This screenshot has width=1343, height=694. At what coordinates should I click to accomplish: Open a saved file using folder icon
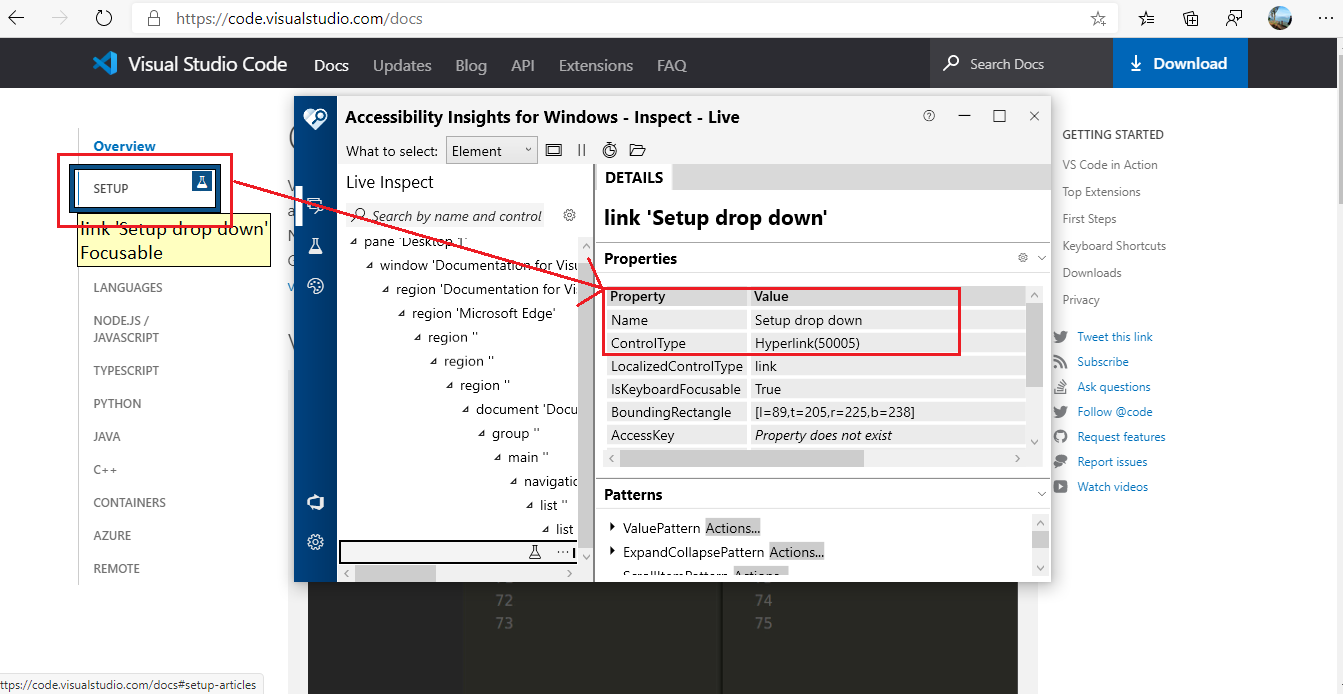click(x=637, y=149)
